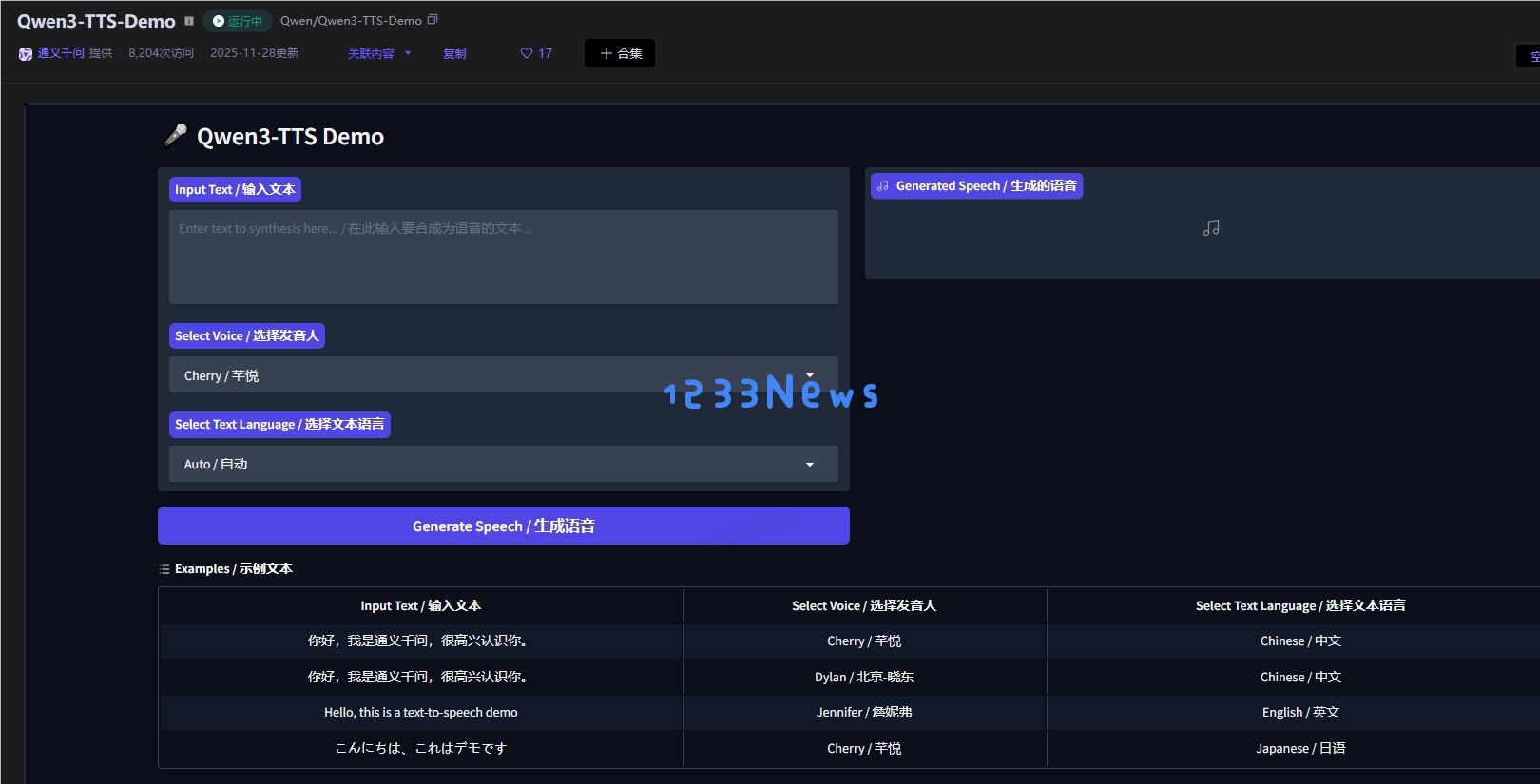Open the Select Voice dropdown showing Cherry
The height and width of the screenshot is (784, 1540).
503,375
